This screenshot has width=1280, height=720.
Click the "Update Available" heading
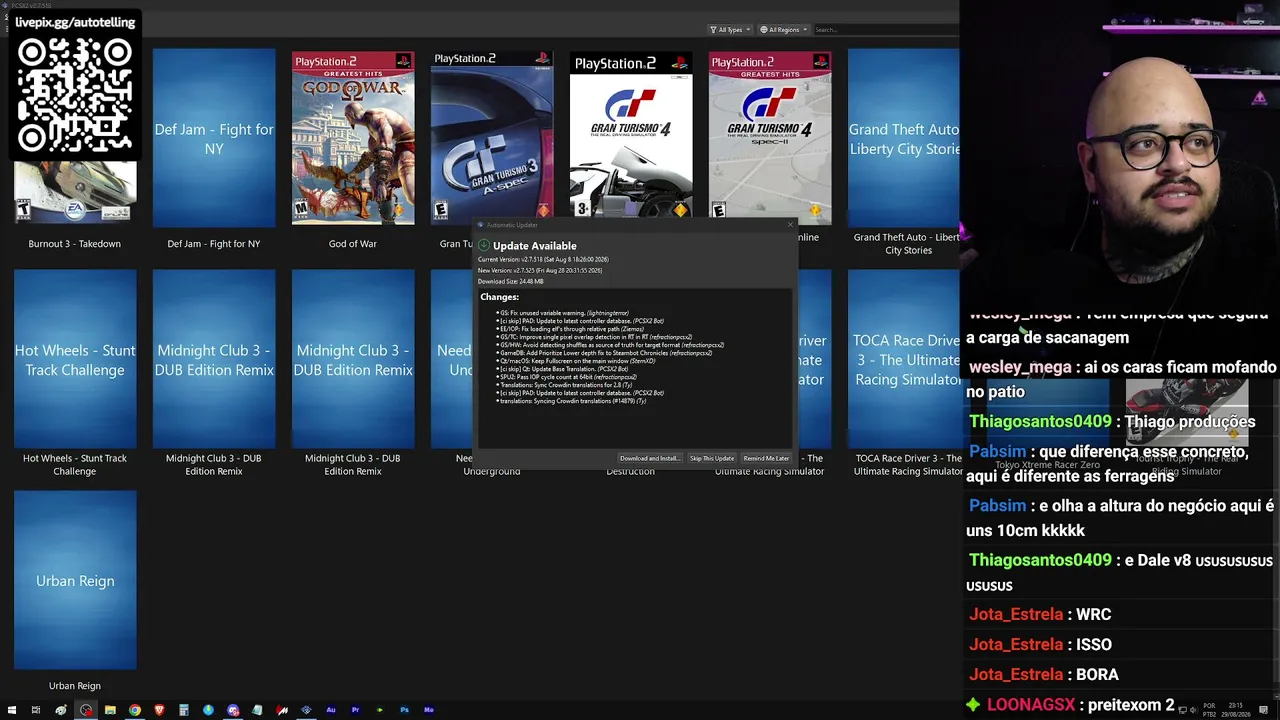pos(535,246)
